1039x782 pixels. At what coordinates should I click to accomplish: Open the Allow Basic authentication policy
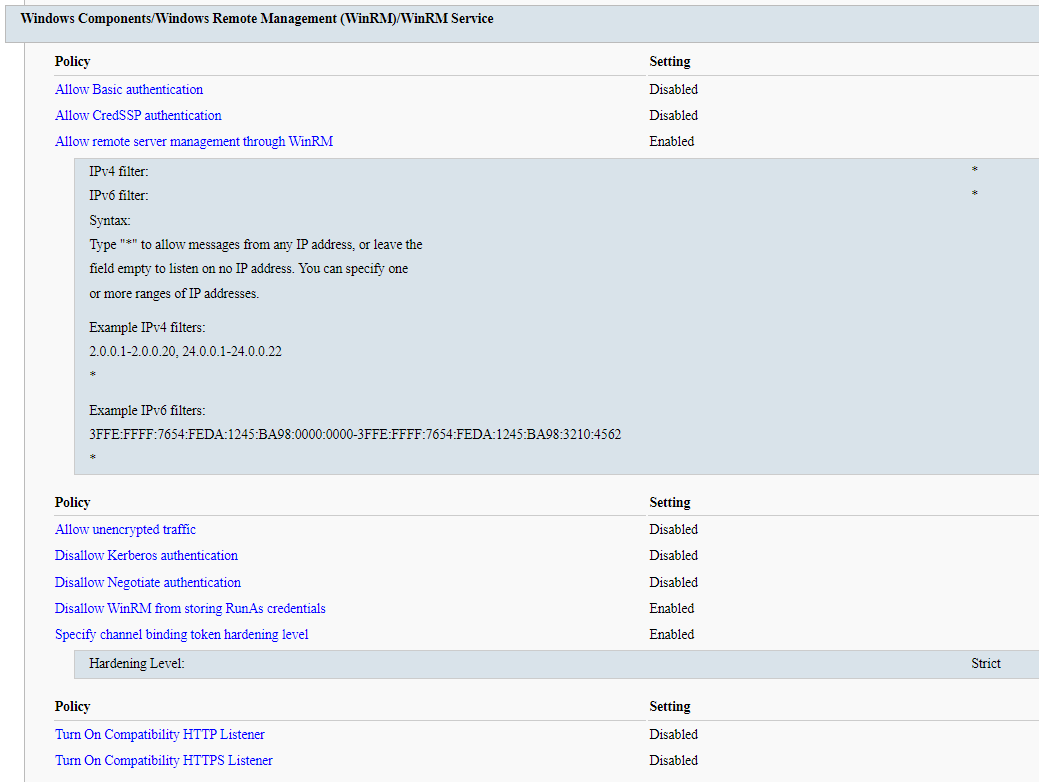coord(128,89)
